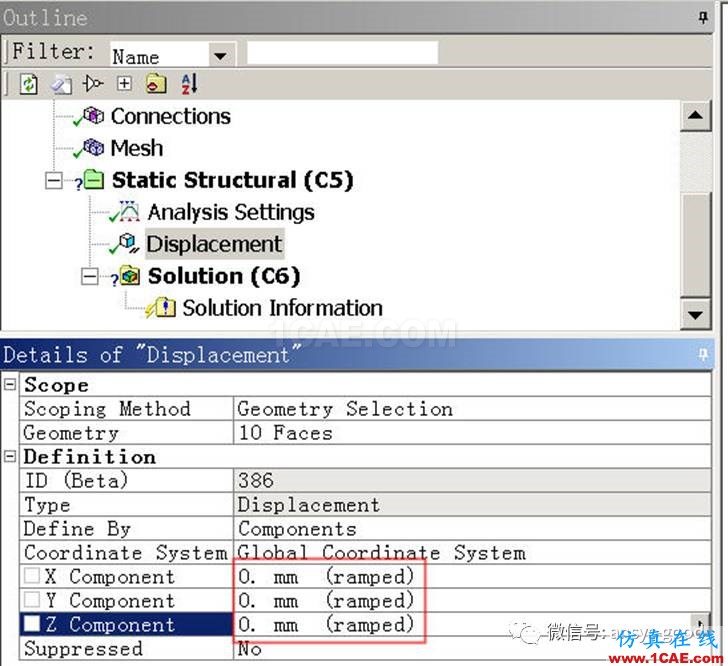Image resolution: width=728 pixels, height=666 pixels.
Task: Open the Filter Name dropdown
Action: (220, 56)
